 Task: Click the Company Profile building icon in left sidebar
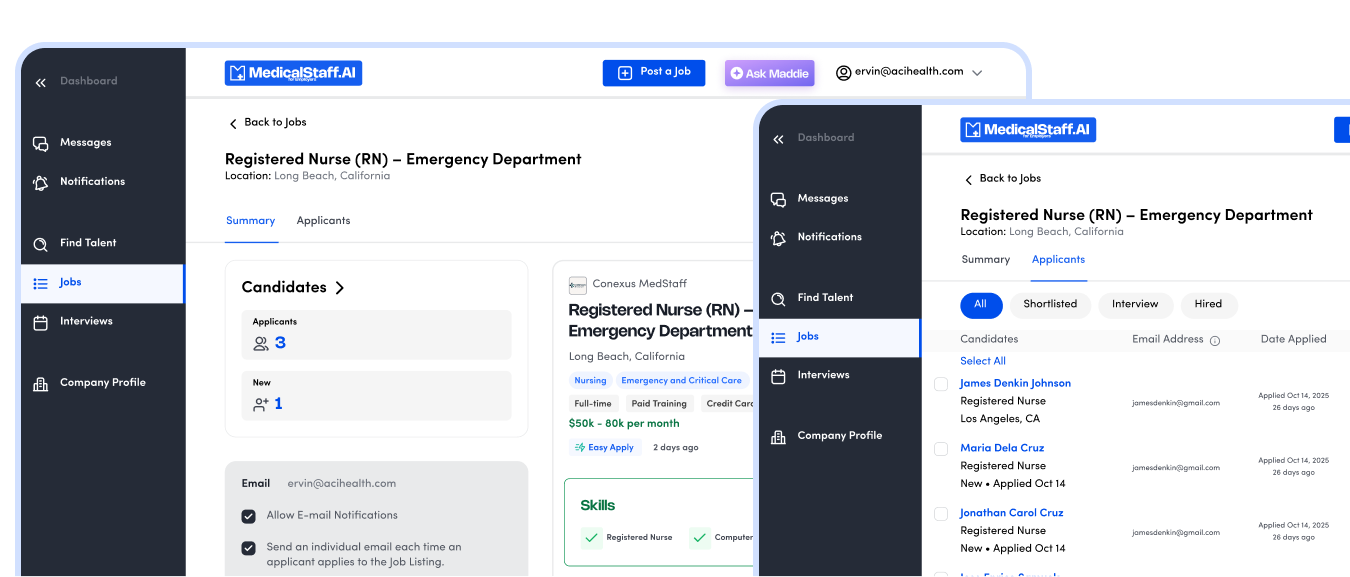coord(40,383)
